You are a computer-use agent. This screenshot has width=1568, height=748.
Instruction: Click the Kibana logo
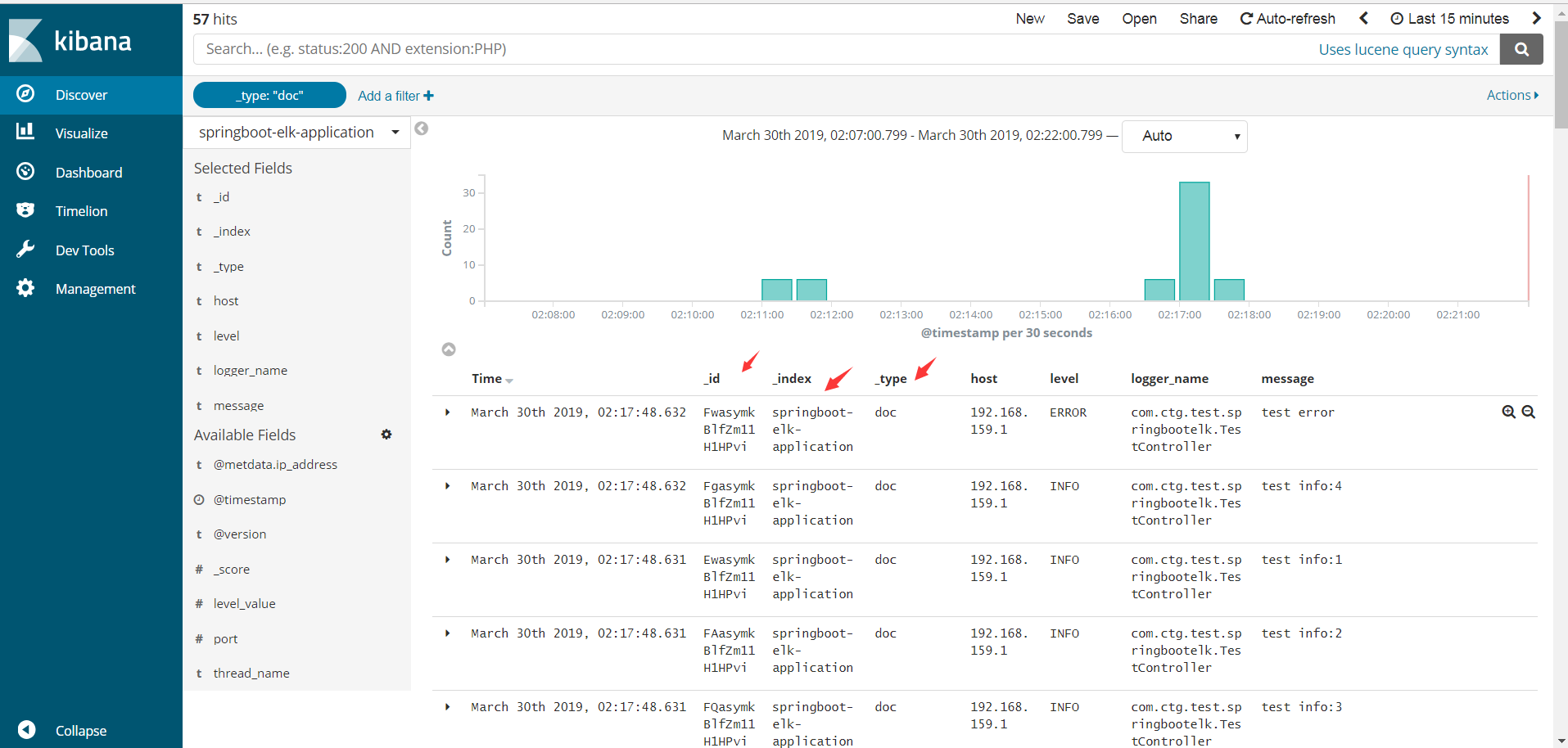click(70, 40)
